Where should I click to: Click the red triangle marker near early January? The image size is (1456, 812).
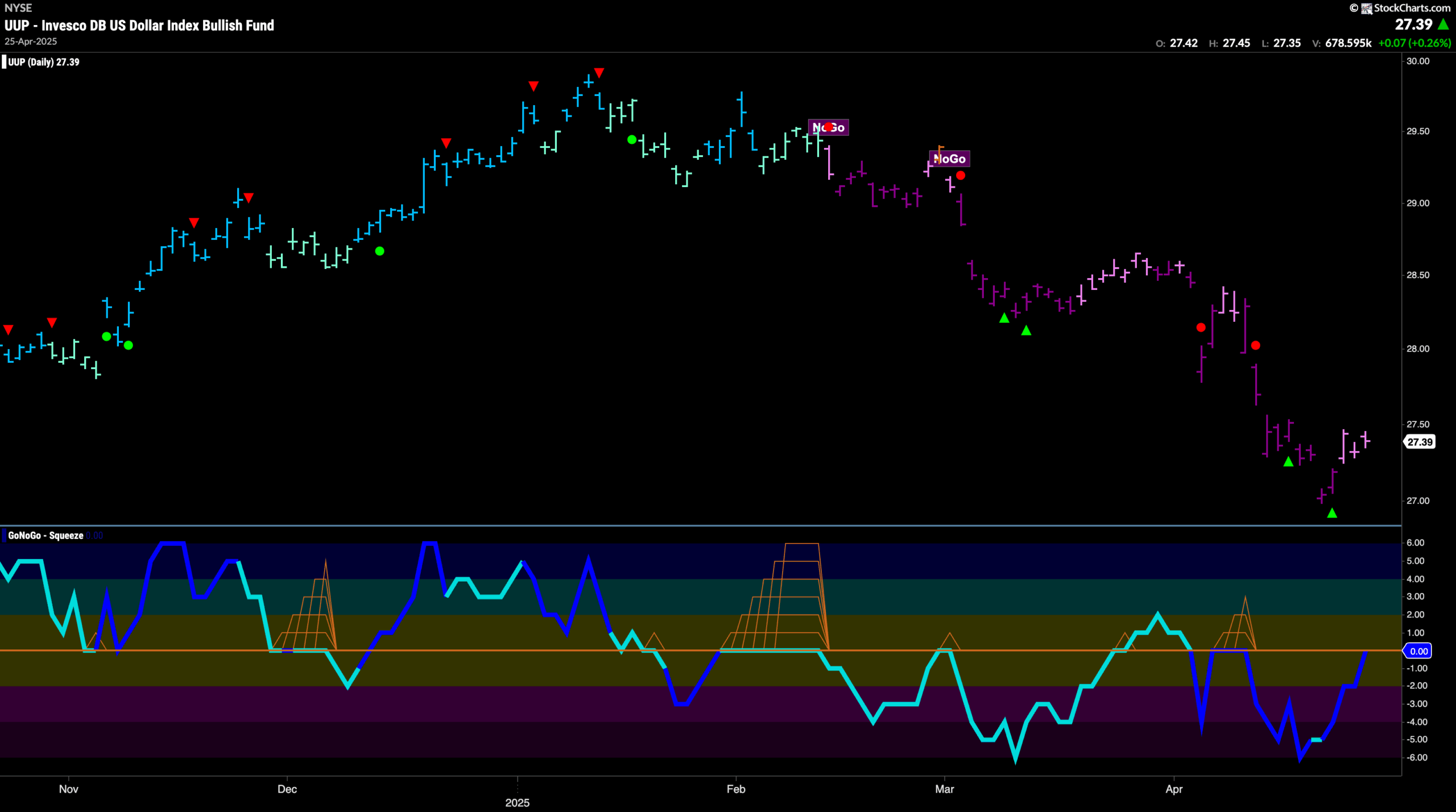(533, 86)
